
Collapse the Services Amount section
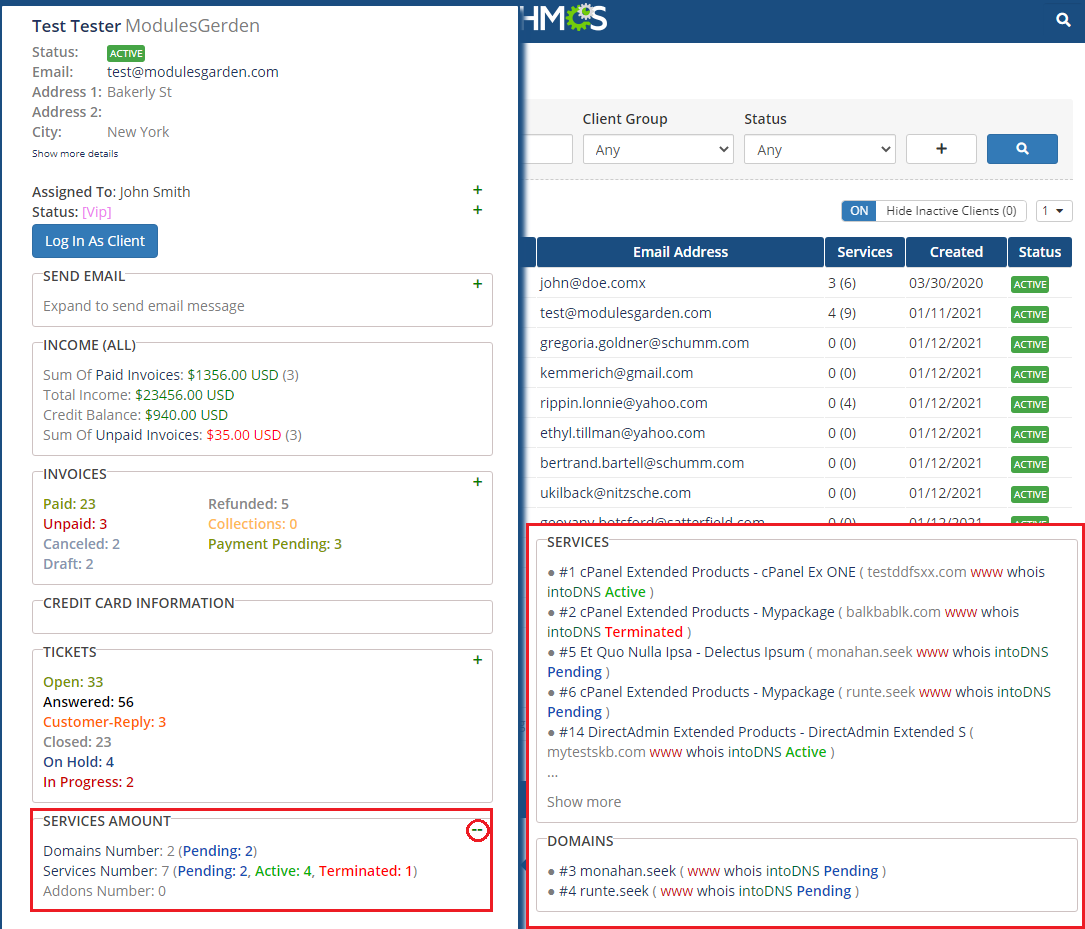click(x=477, y=830)
